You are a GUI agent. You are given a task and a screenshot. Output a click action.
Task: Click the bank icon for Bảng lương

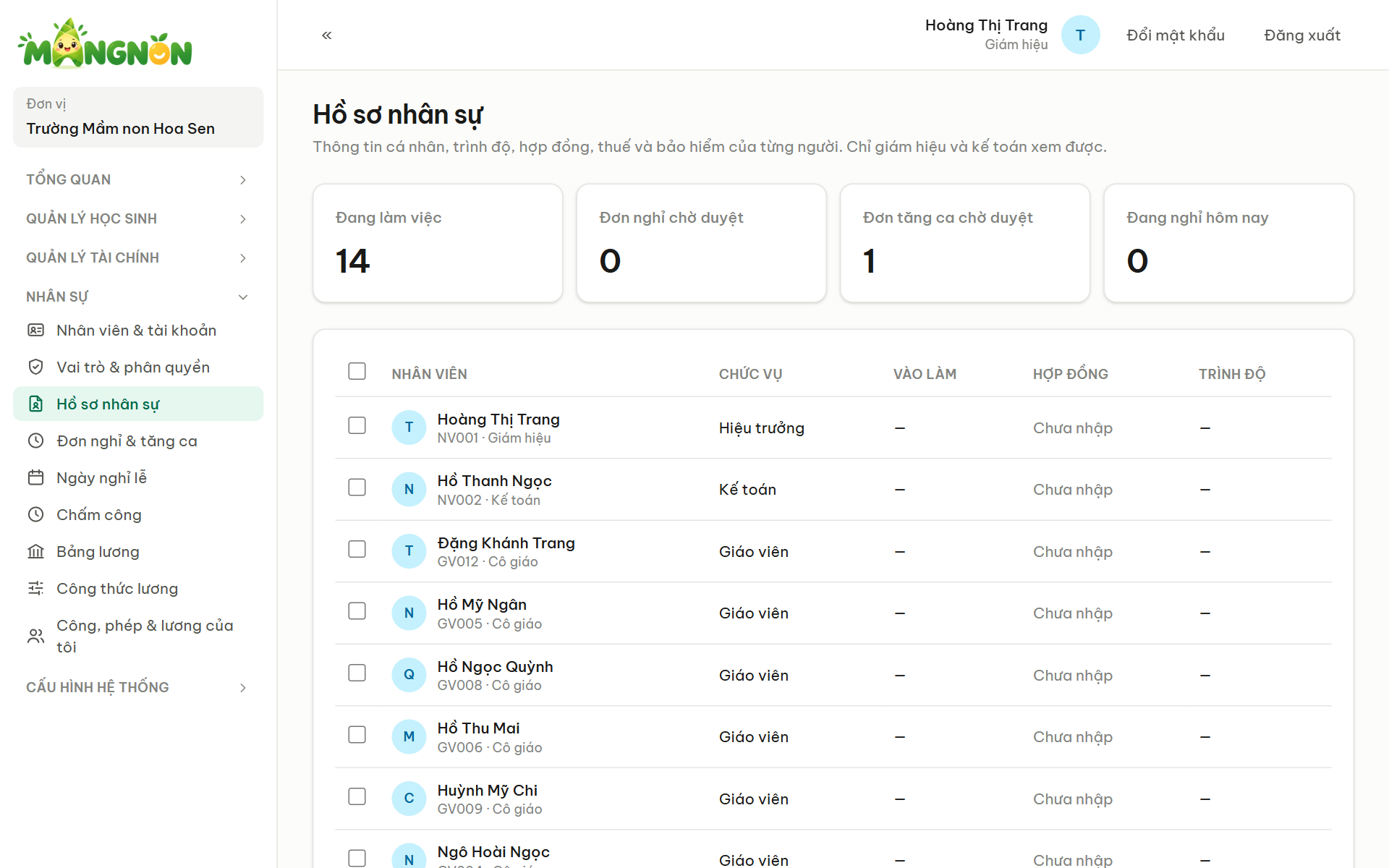point(35,552)
